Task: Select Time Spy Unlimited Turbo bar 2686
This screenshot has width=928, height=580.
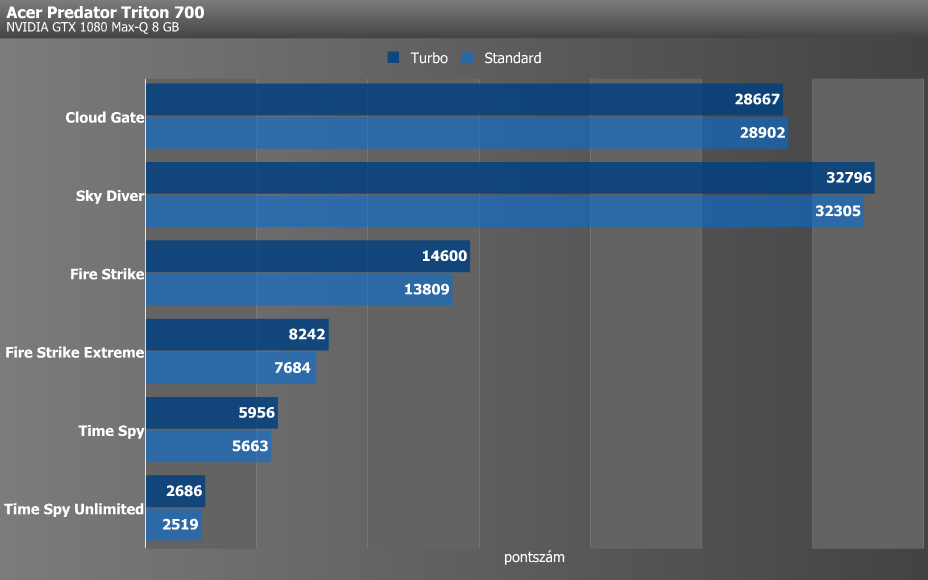Action: 176,491
